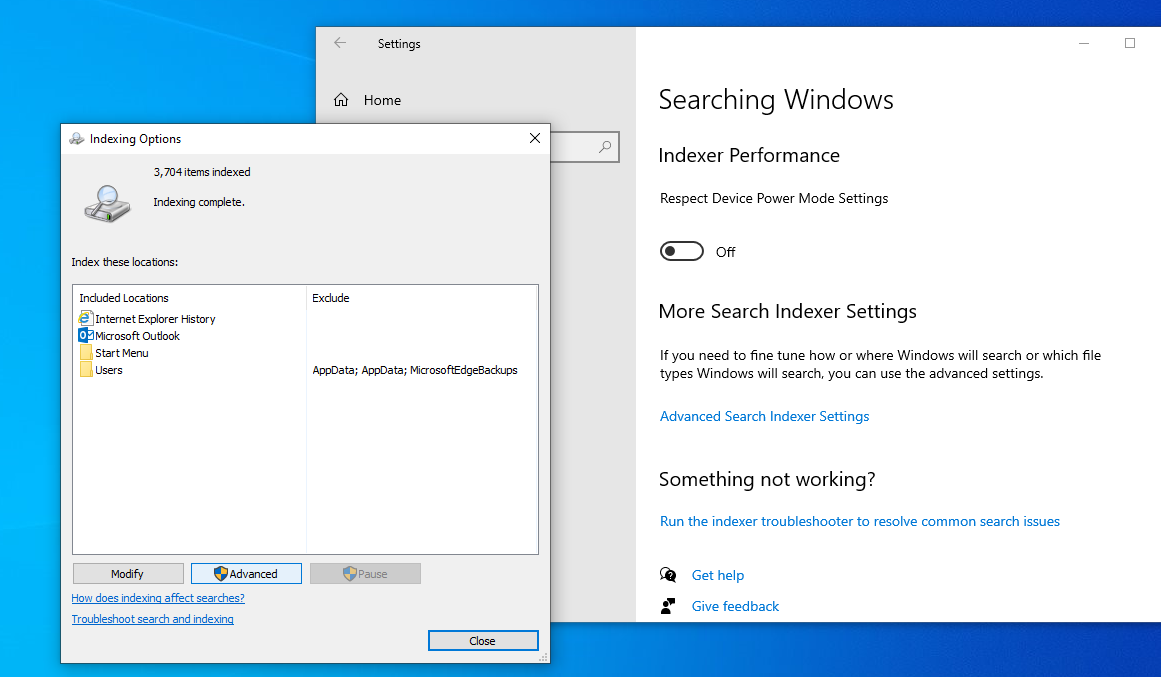The height and width of the screenshot is (677, 1161).
Task: Select the Users folder icon
Action: coord(86,370)
